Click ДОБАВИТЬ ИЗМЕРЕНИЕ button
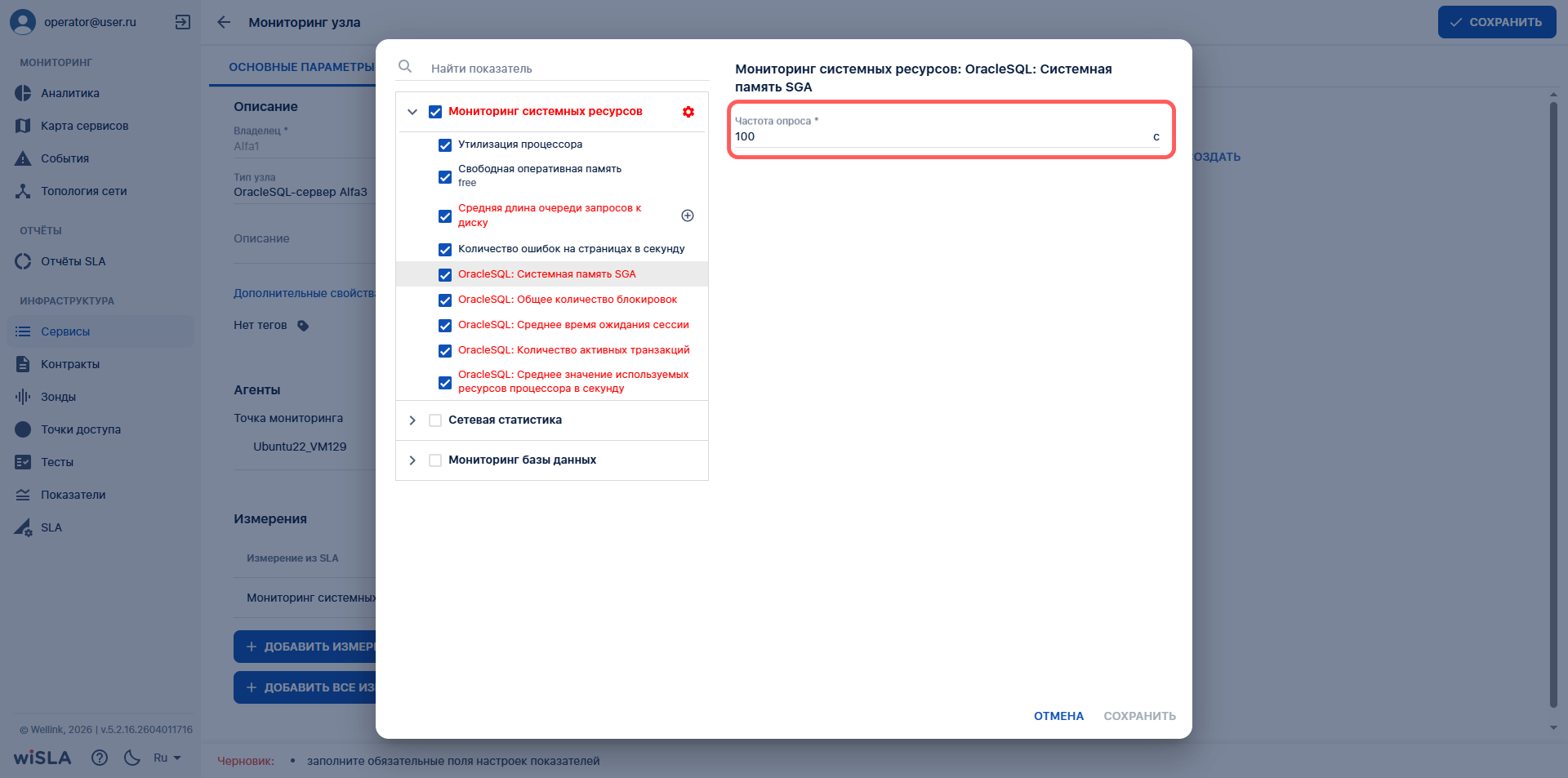 click(305, 647)
